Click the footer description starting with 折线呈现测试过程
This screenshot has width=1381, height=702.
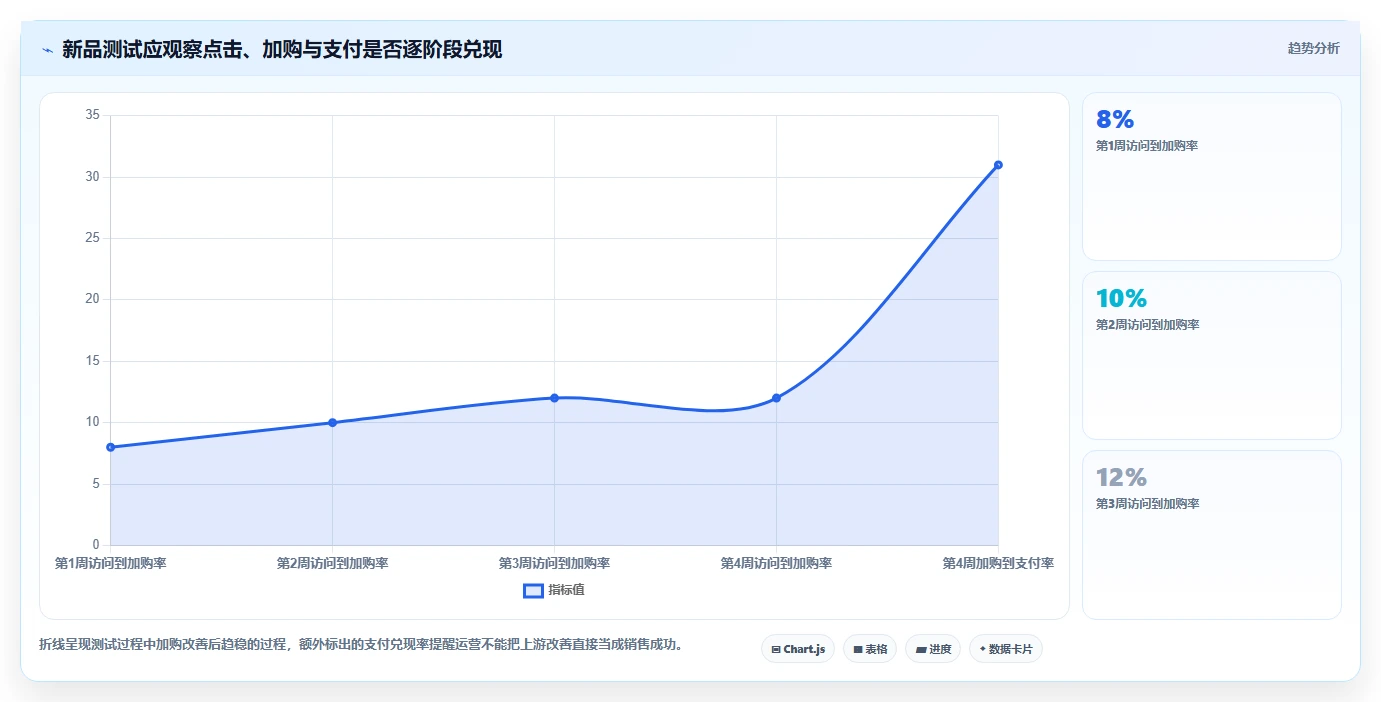coord(364,644)
